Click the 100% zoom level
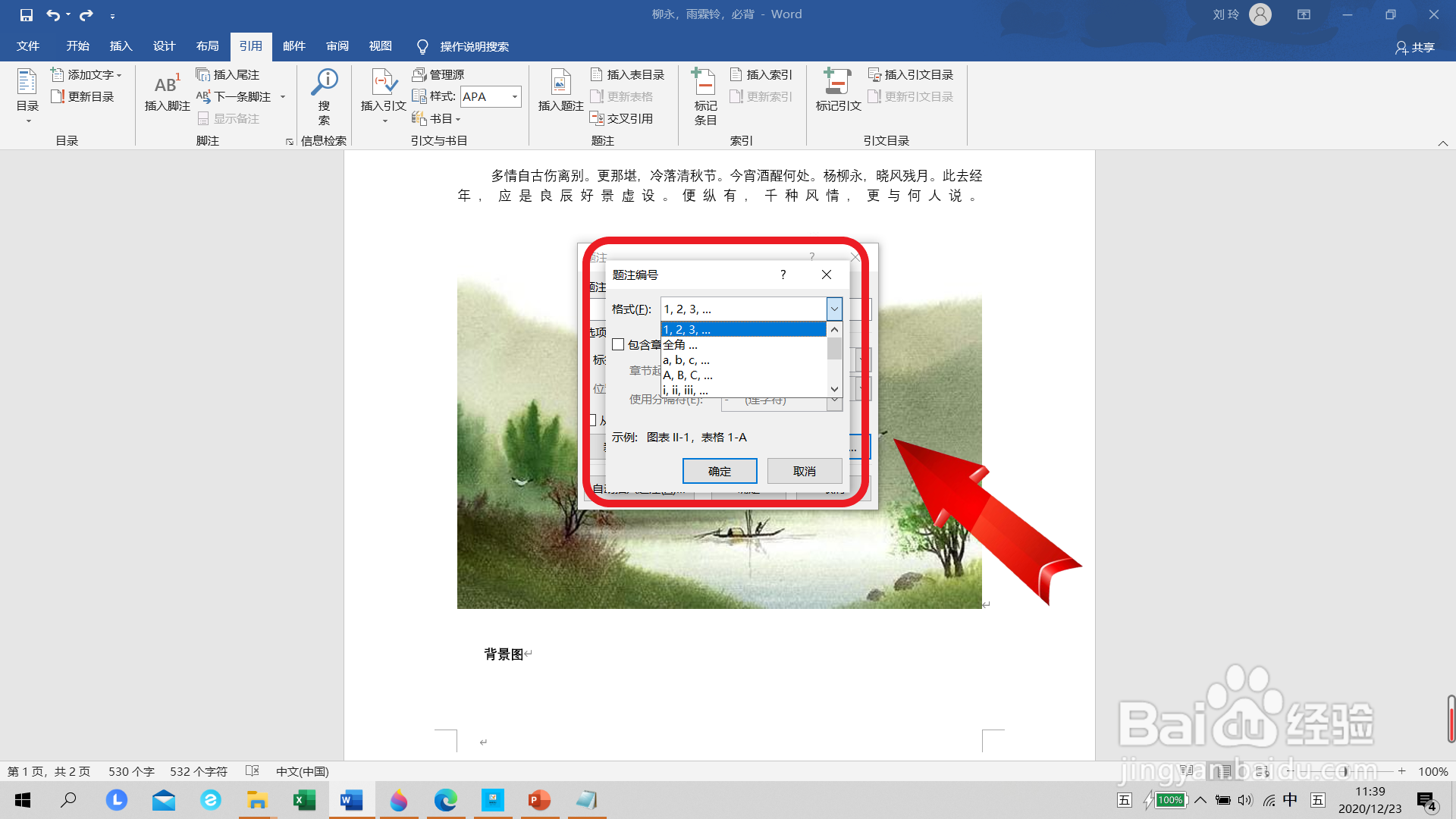 [1432, 771]
